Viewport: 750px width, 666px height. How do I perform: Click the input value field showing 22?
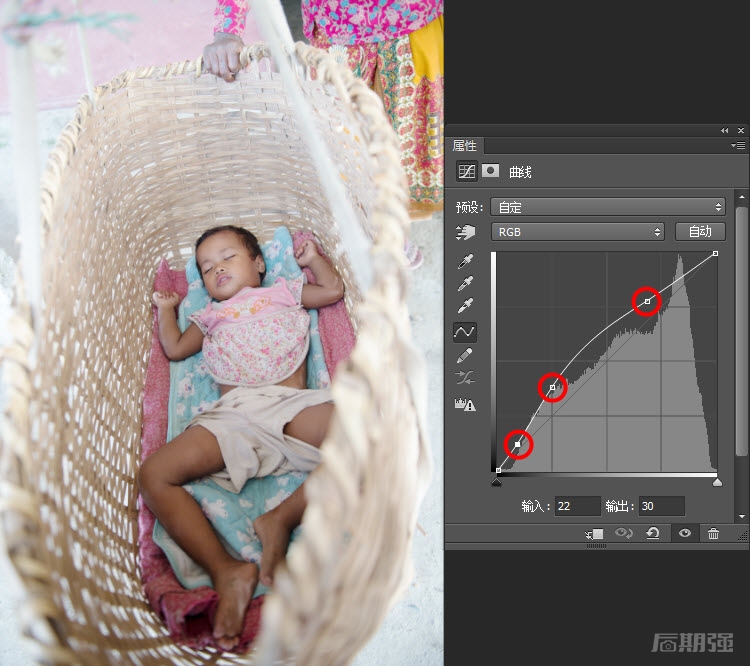[x=577, y=506]
